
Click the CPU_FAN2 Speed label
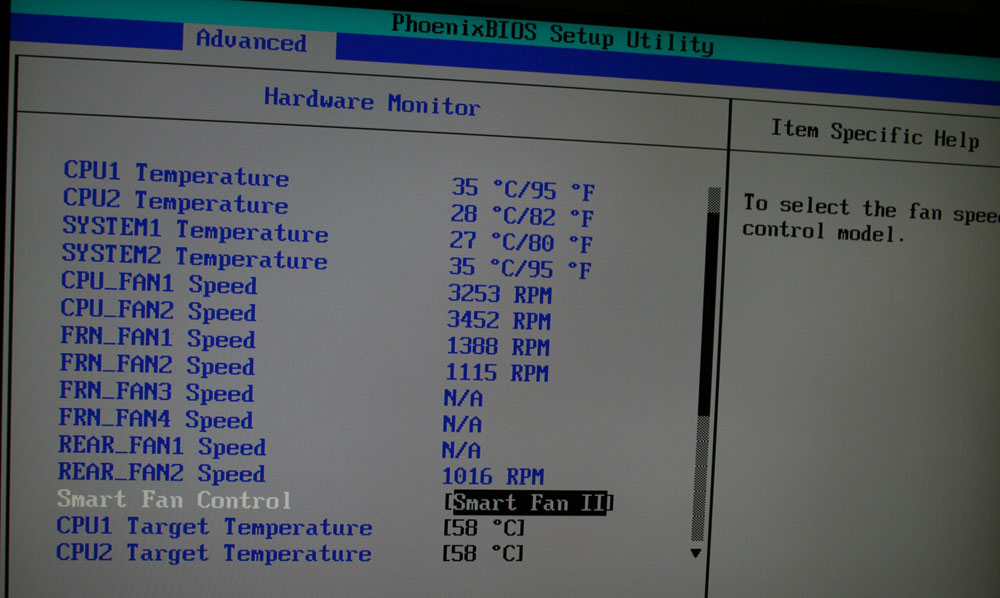(x=158, y=310)
